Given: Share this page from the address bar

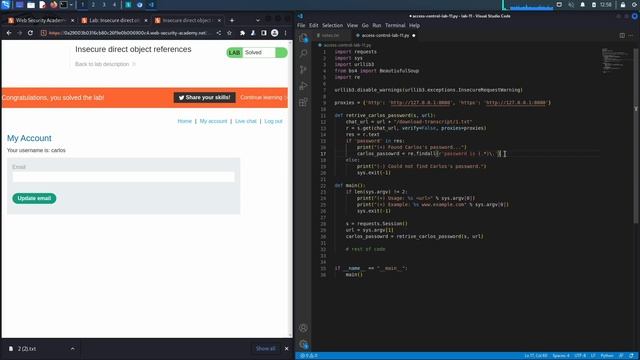Looking at the screenshot, I should tap(219, 33).
